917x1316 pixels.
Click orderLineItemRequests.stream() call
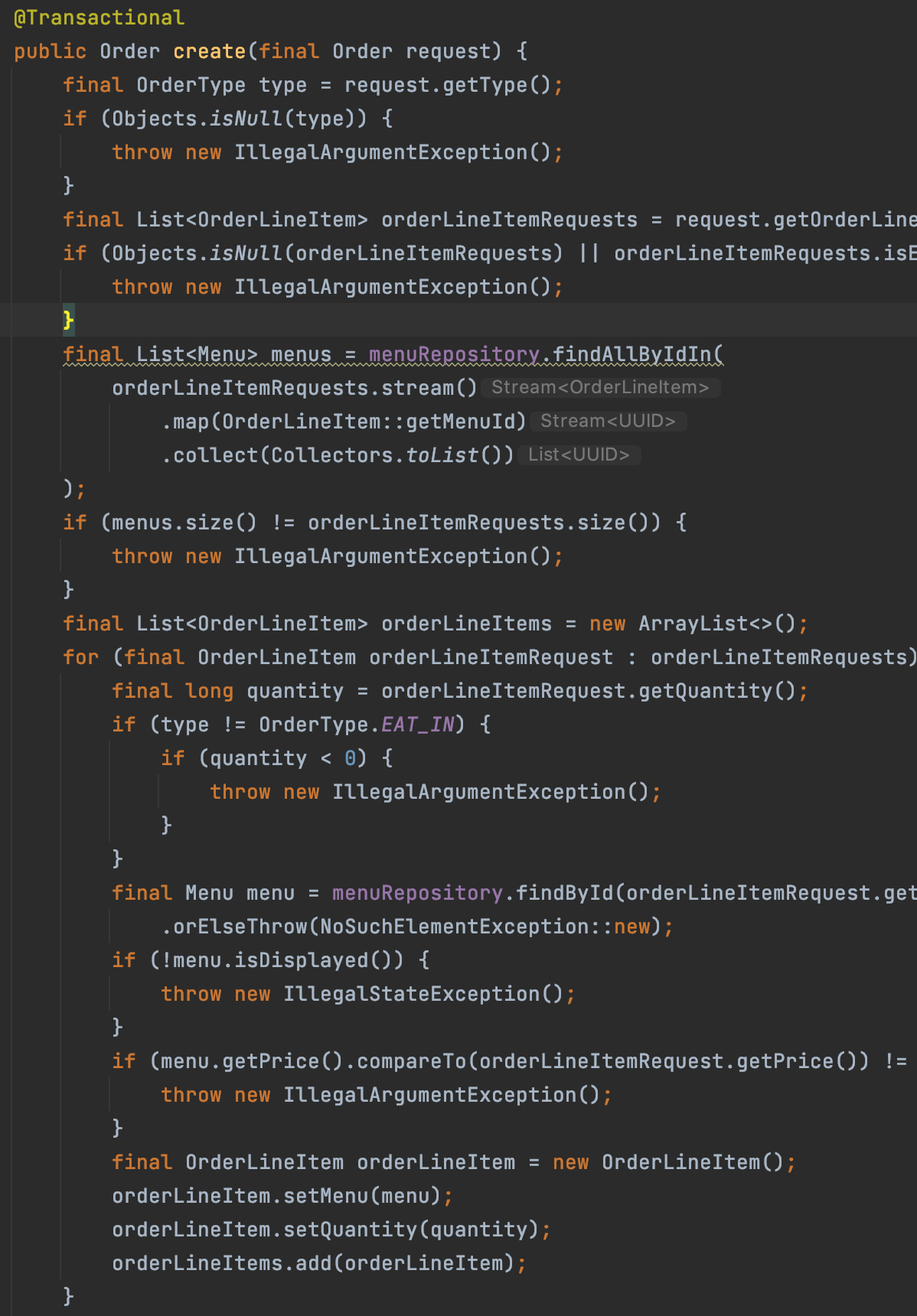295,388
